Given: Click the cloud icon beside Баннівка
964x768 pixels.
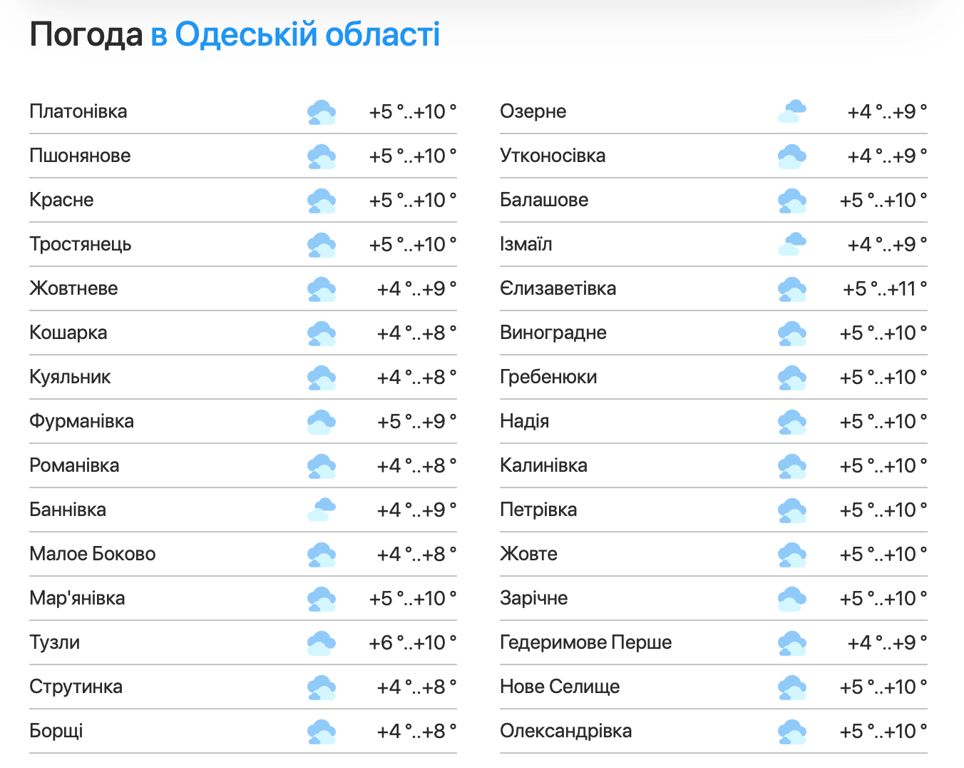Looking at the screenshot, I should point(321,510).
